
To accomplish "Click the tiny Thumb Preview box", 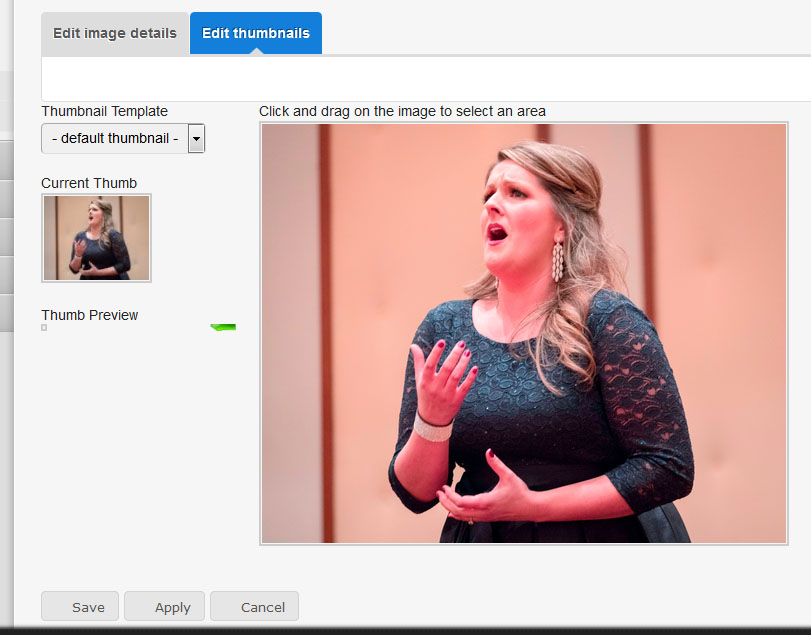I will 44,328.
